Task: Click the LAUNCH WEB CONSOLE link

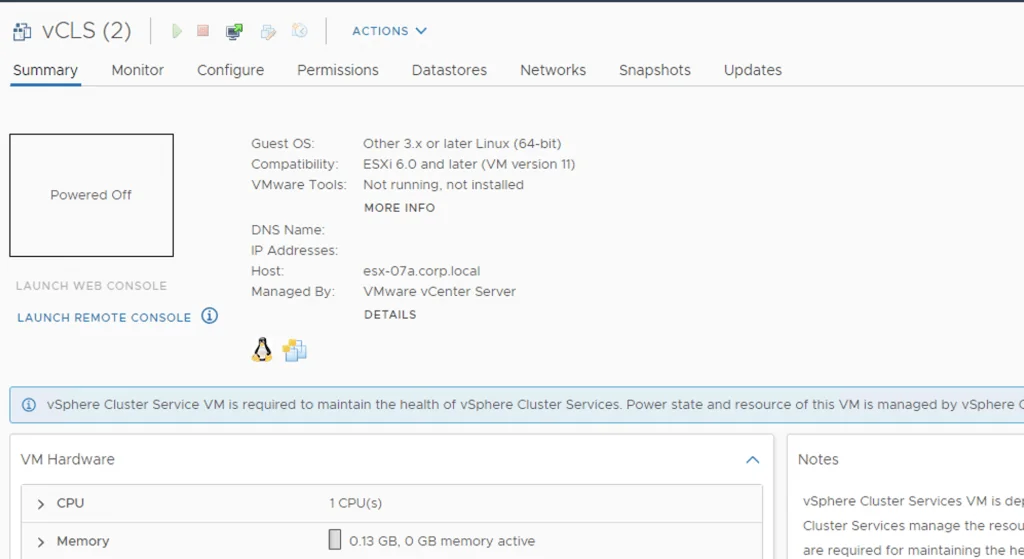Action: (91, 286)
